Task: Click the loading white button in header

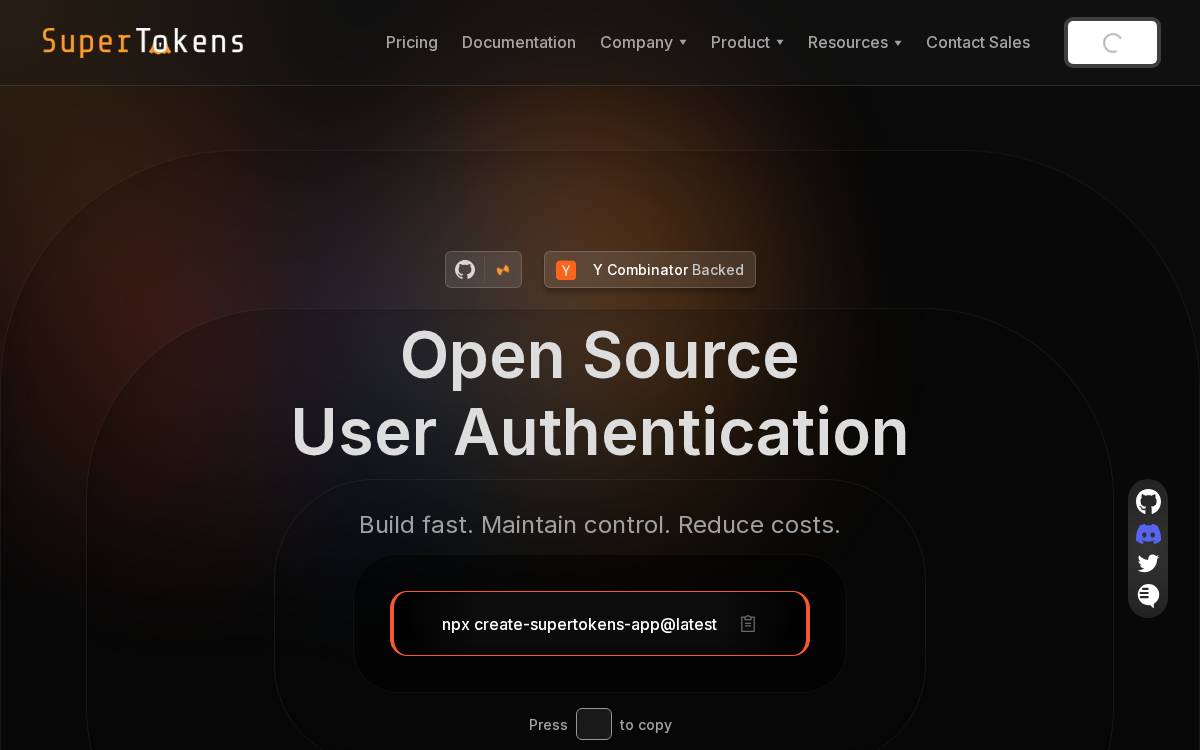Action: (1112, 43)
